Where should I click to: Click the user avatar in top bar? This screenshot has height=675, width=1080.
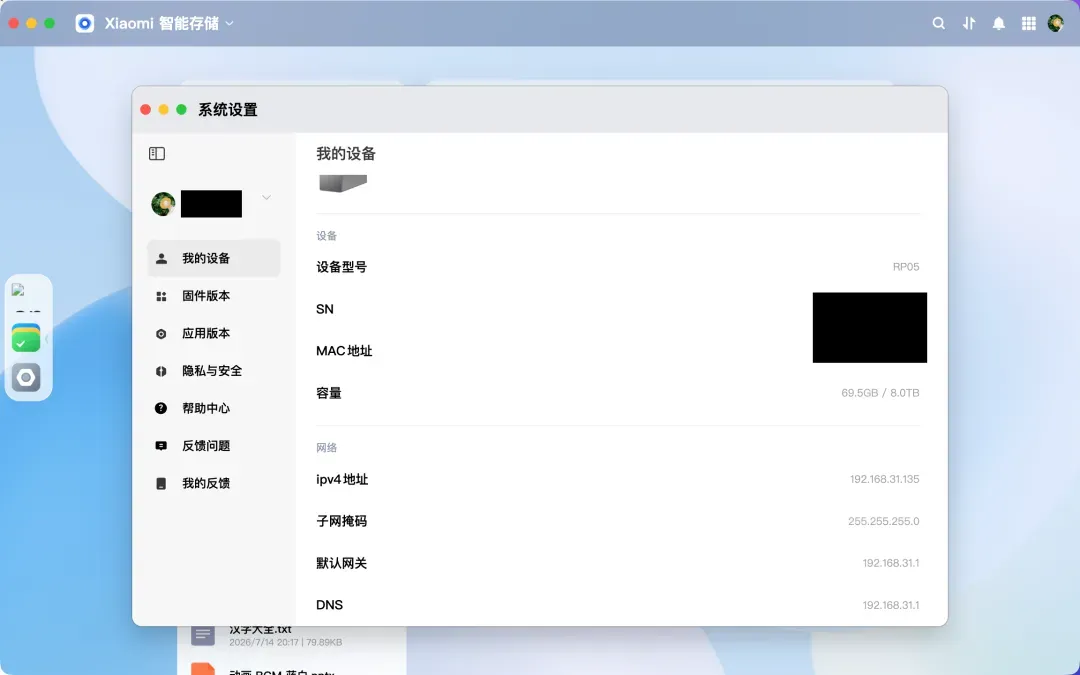1055,23
